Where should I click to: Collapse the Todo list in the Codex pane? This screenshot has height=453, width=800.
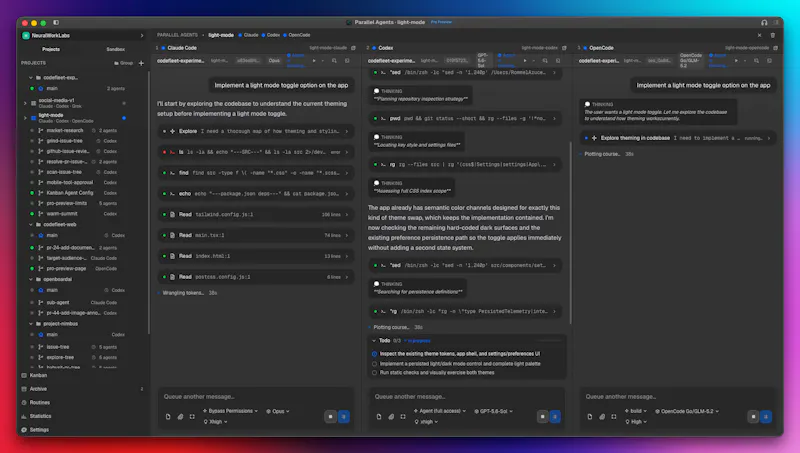tap(374, 341)
